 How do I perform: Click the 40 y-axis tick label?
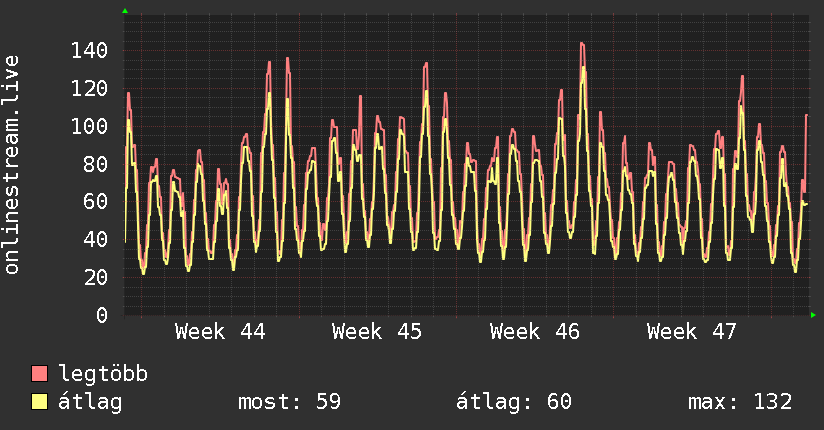(96, 240)
